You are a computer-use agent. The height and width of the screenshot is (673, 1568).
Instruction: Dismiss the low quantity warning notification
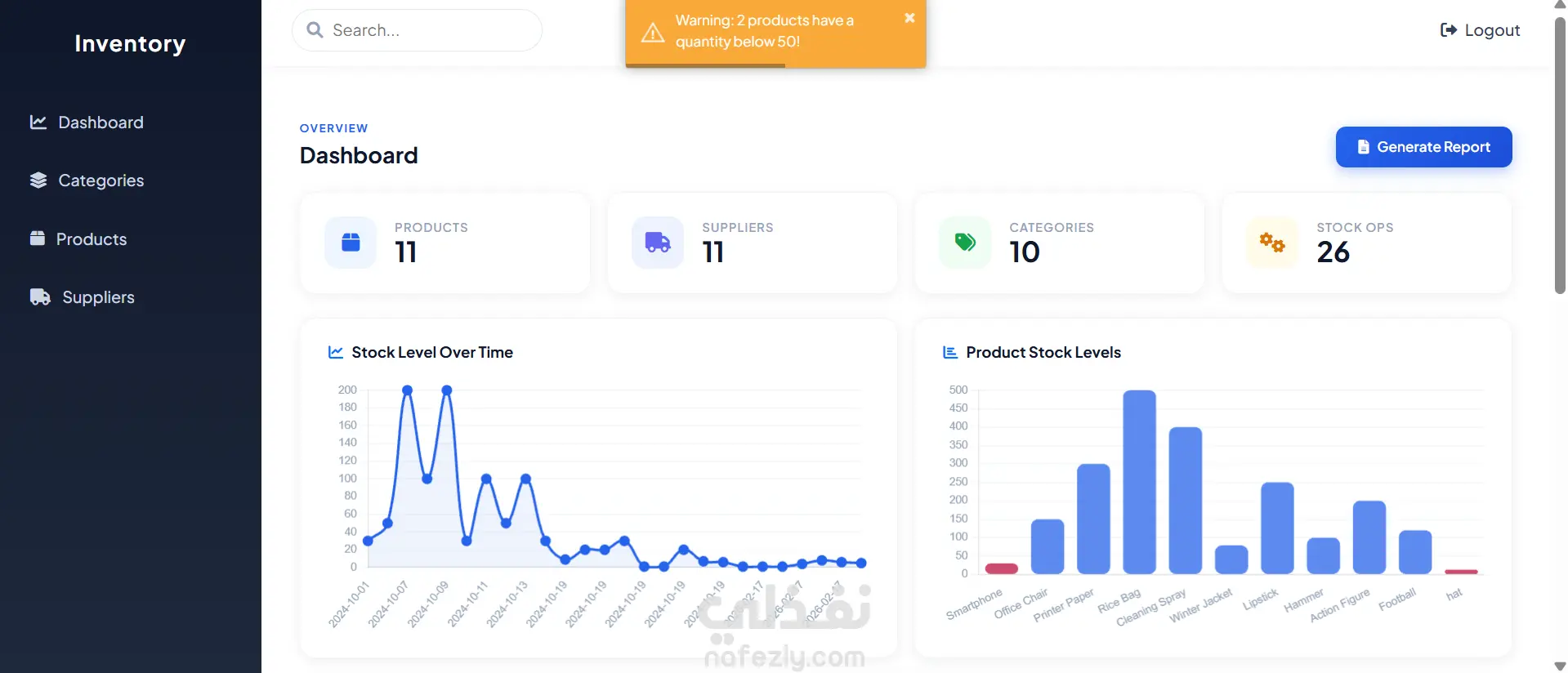pos(909,18)
